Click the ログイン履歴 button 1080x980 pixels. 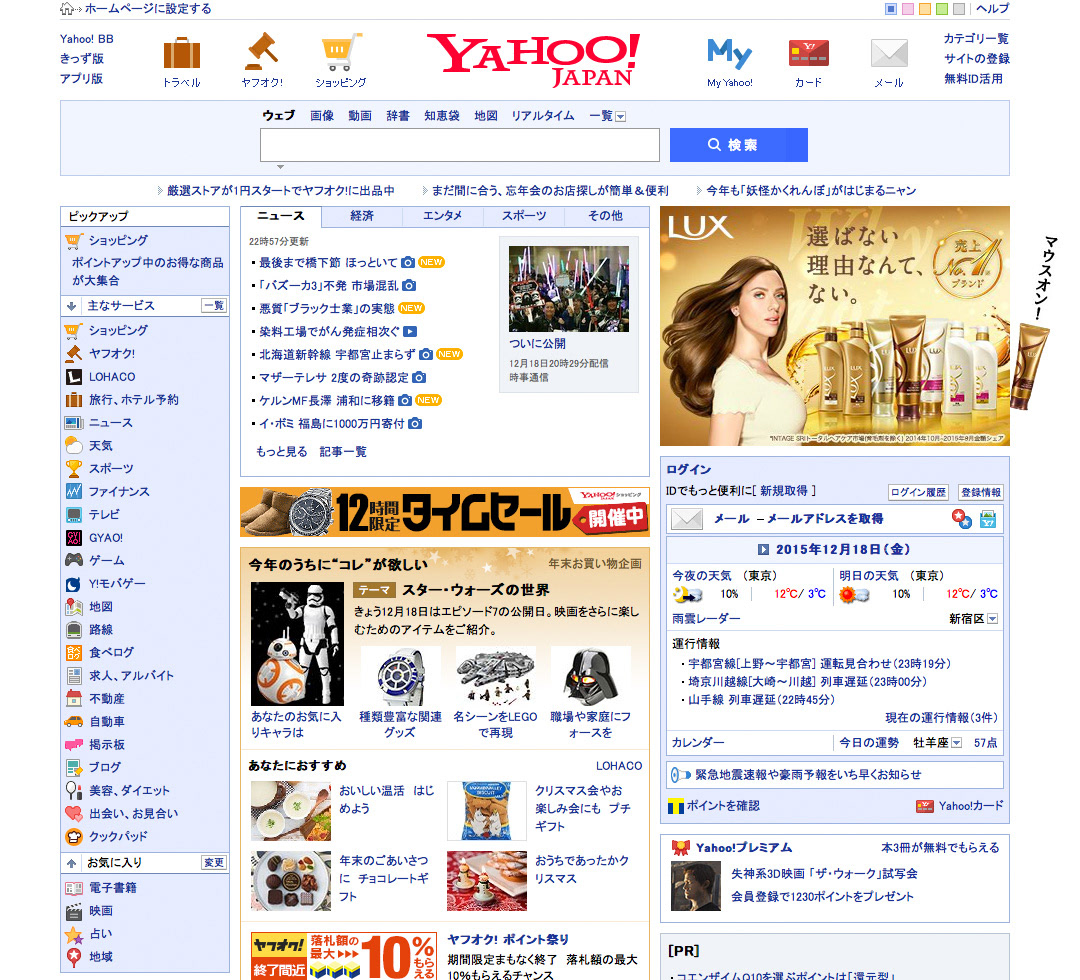coord(918,492)
